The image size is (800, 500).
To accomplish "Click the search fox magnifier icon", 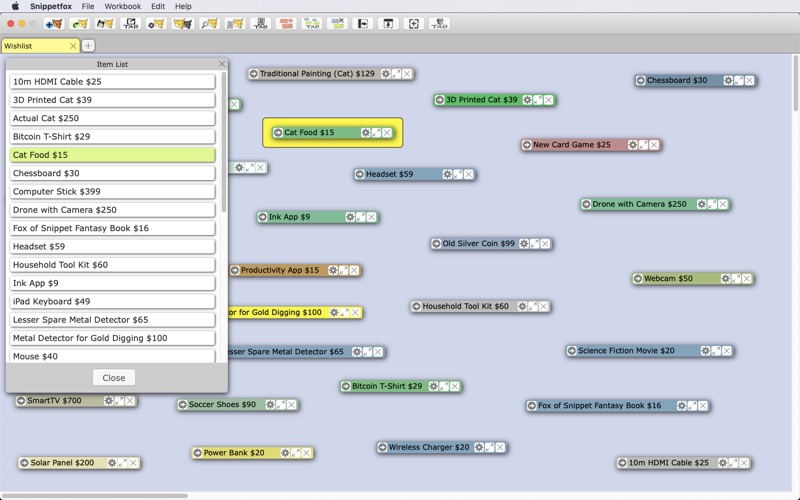I will (x=209, y=23).
